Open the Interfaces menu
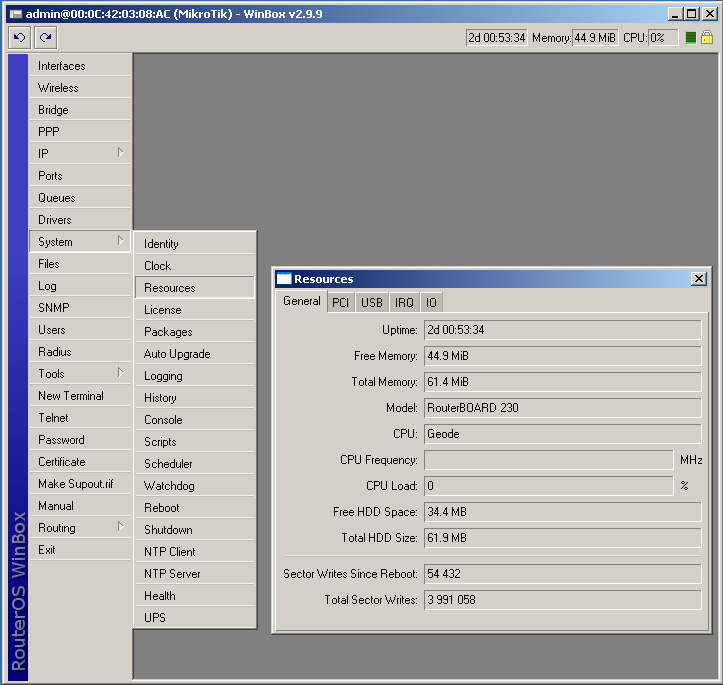Screen dimensions: 723x685 pos(80,66)
